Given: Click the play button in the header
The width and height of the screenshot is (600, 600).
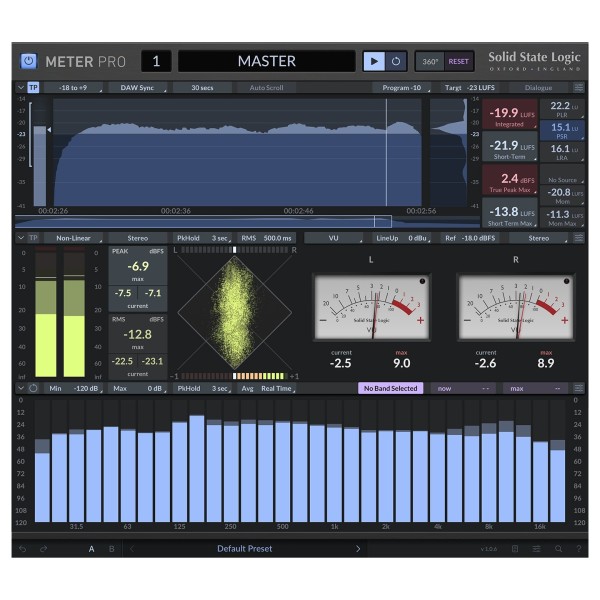Looking at the screenshot, I should [374, 61].
